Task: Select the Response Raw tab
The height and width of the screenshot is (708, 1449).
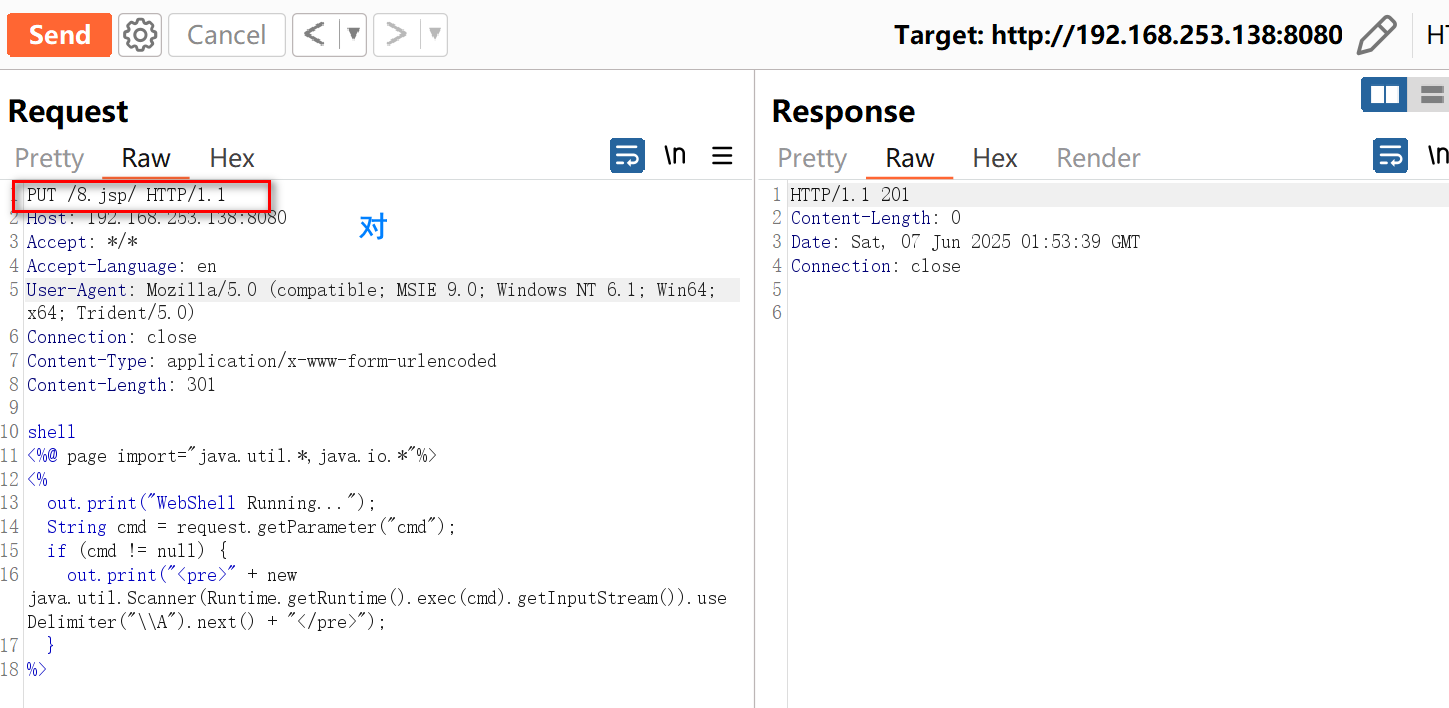Action: tap(909, 158)
